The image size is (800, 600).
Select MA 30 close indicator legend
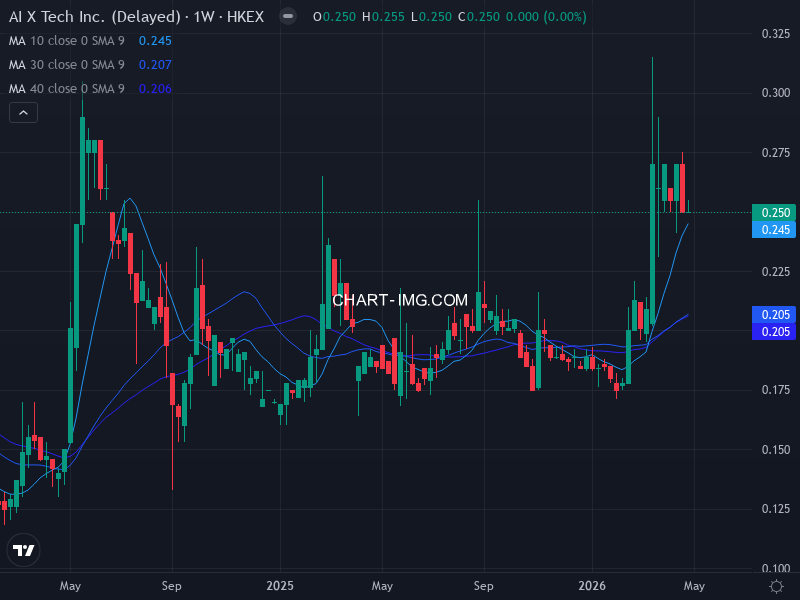[x=66, y=65]
